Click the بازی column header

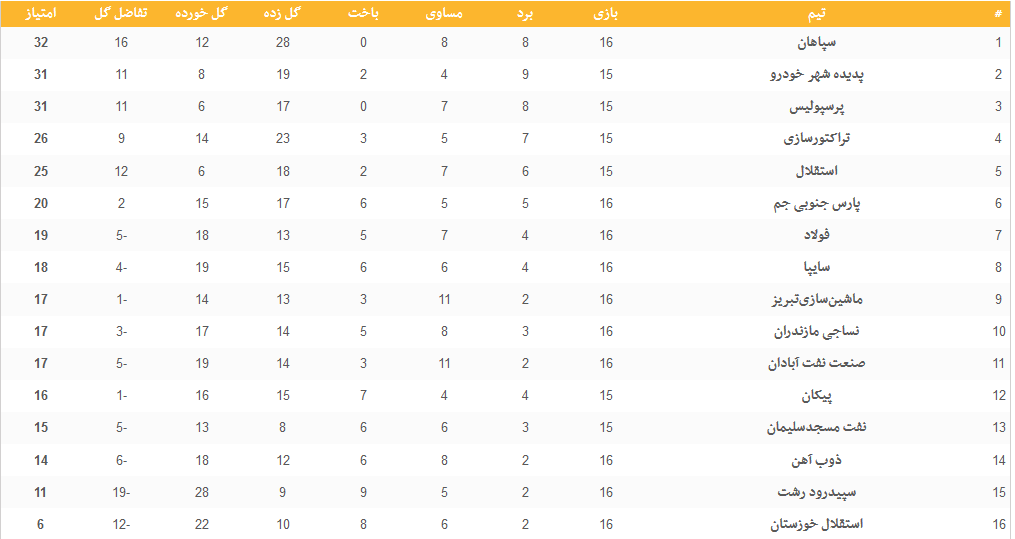(606, 13)
